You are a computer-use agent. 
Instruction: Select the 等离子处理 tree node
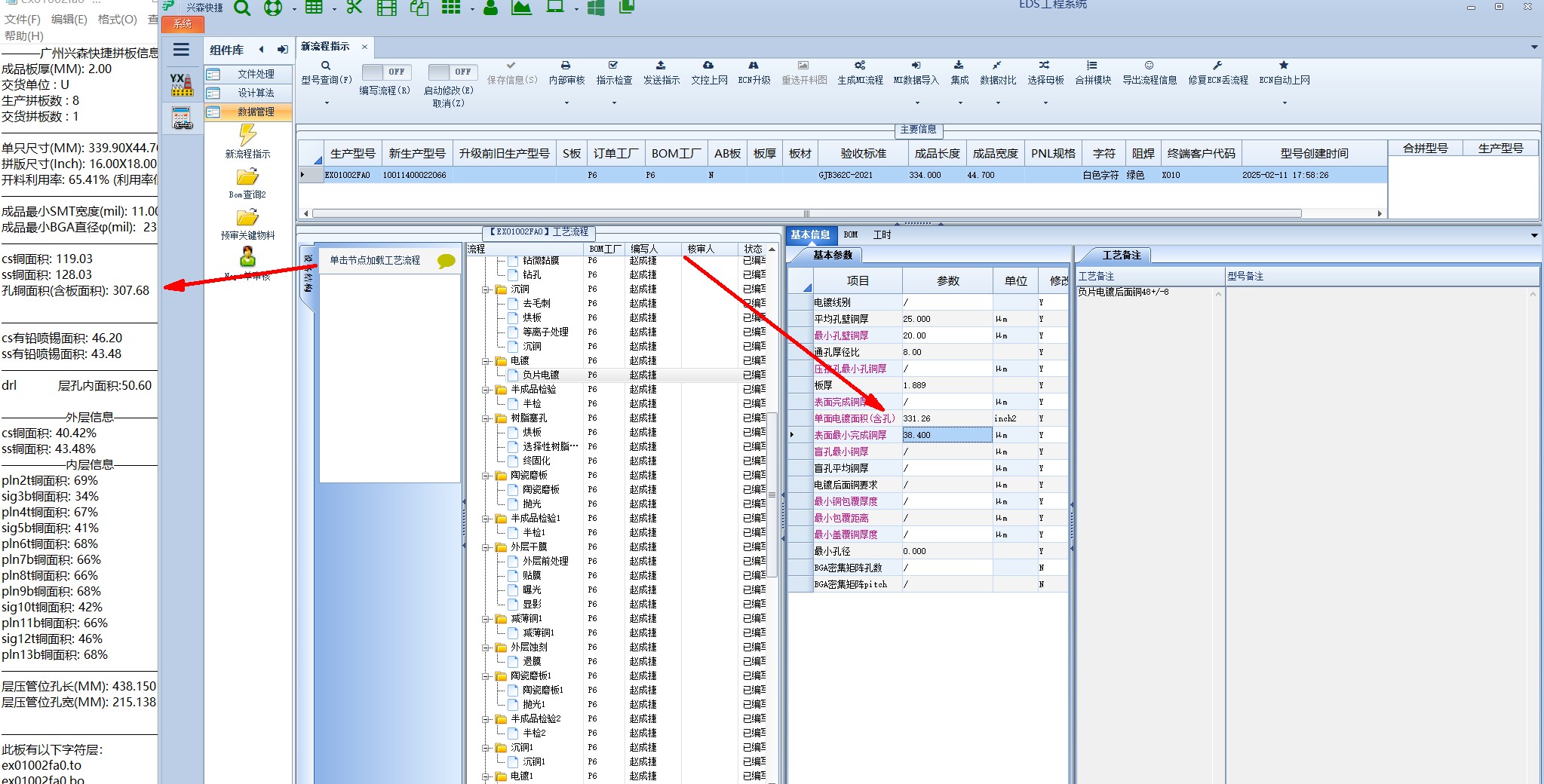(x=545, y=332)
